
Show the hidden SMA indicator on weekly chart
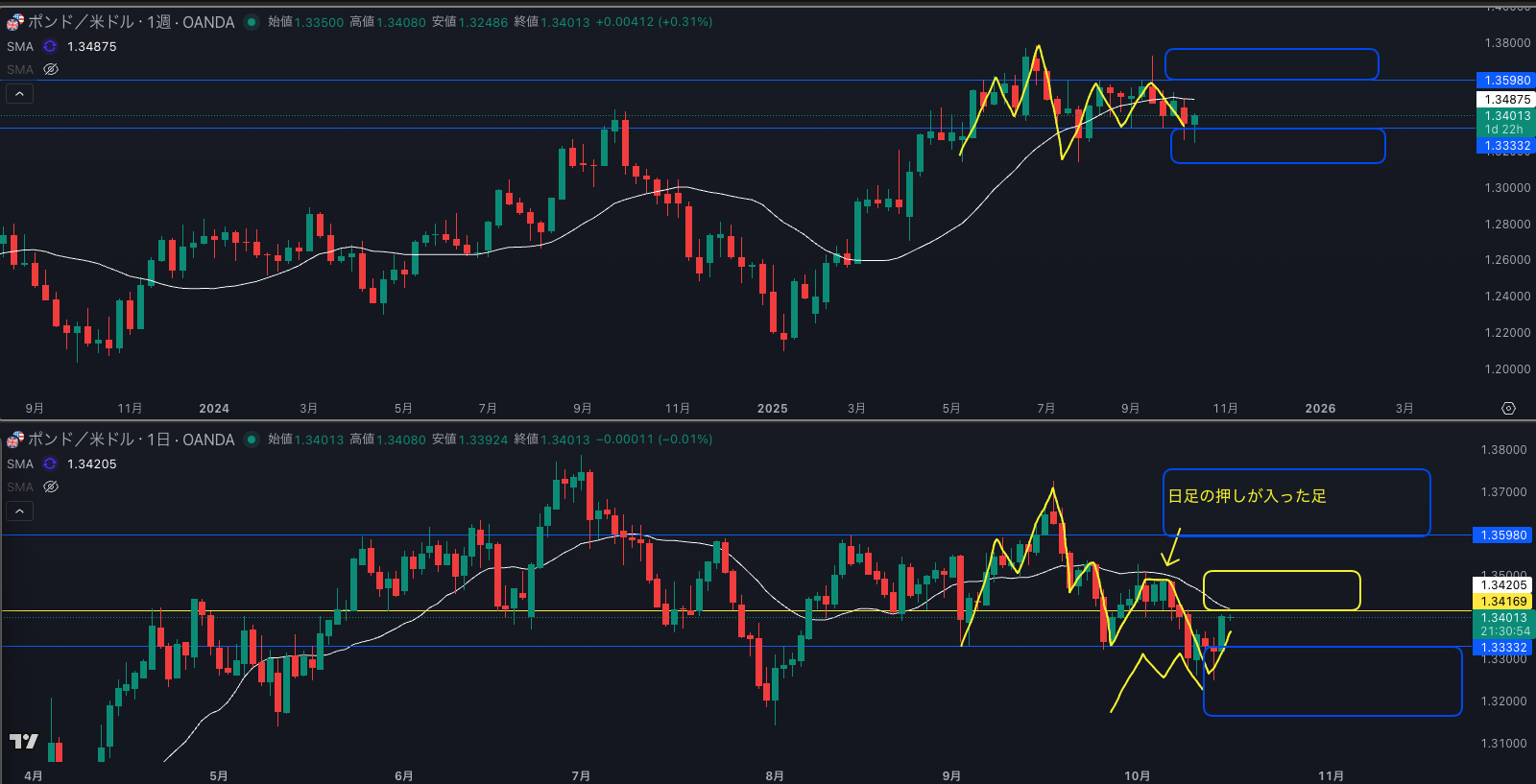51,69
